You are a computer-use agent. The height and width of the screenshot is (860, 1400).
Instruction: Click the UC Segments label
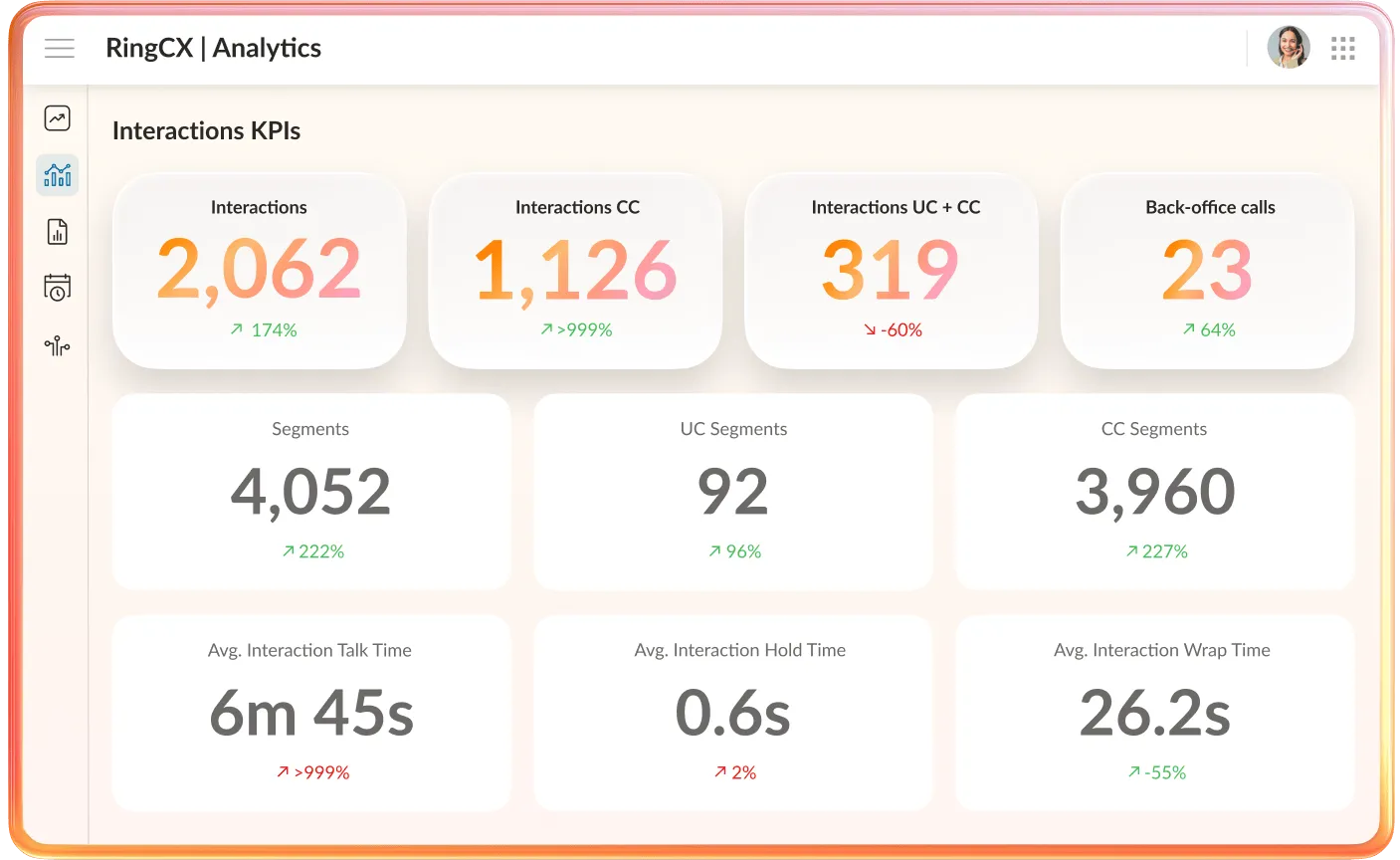tap(733, 429)
